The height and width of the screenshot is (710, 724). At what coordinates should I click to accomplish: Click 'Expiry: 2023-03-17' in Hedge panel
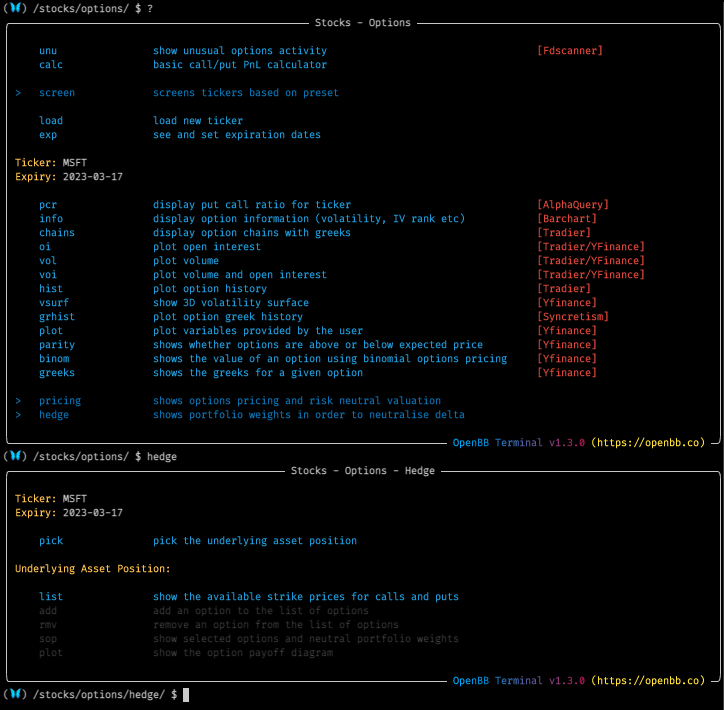pyautogui.click(x=69, y=513)
